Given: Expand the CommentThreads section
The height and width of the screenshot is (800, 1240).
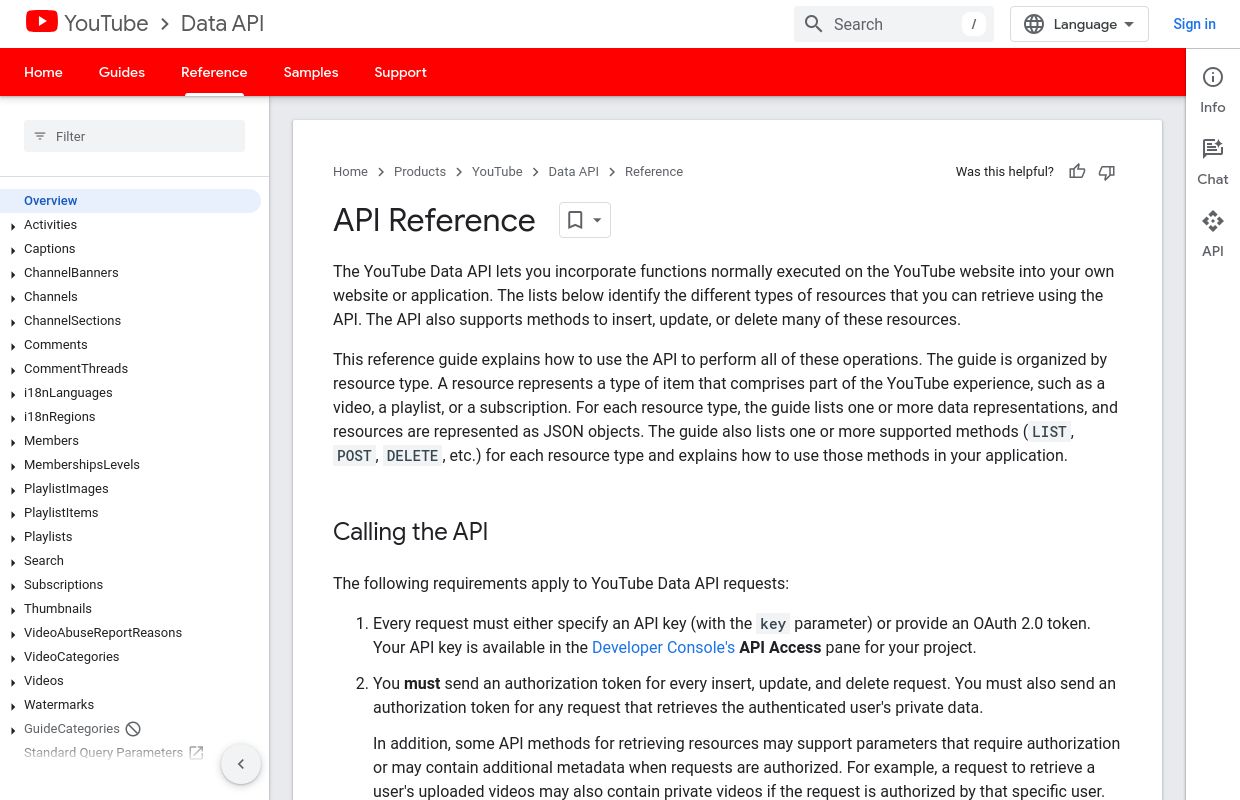Looking at the screenshot, I should click(13, 370).
